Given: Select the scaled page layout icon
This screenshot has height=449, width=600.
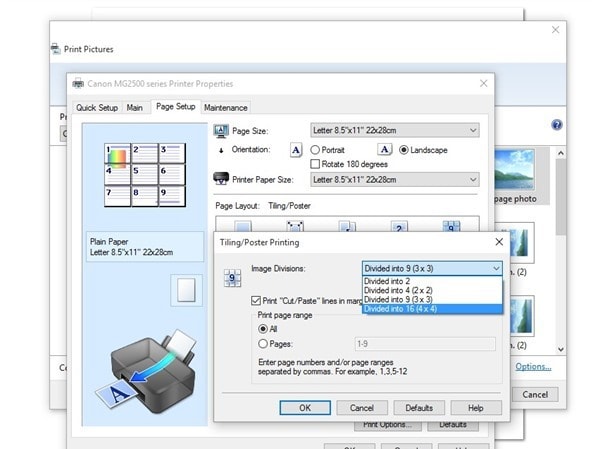Looking at the screenshot, I should 347,226.
